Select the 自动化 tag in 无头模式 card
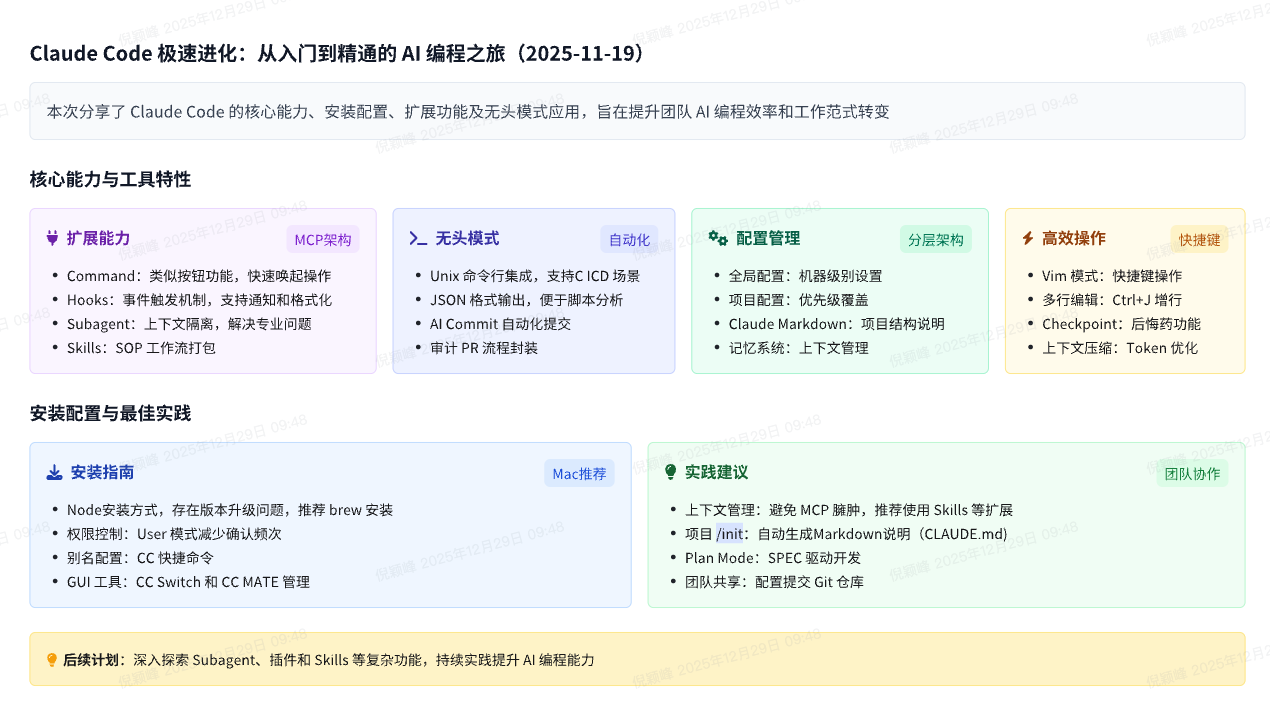This screenshot has width=1270, height=711. tap(629, 240)
